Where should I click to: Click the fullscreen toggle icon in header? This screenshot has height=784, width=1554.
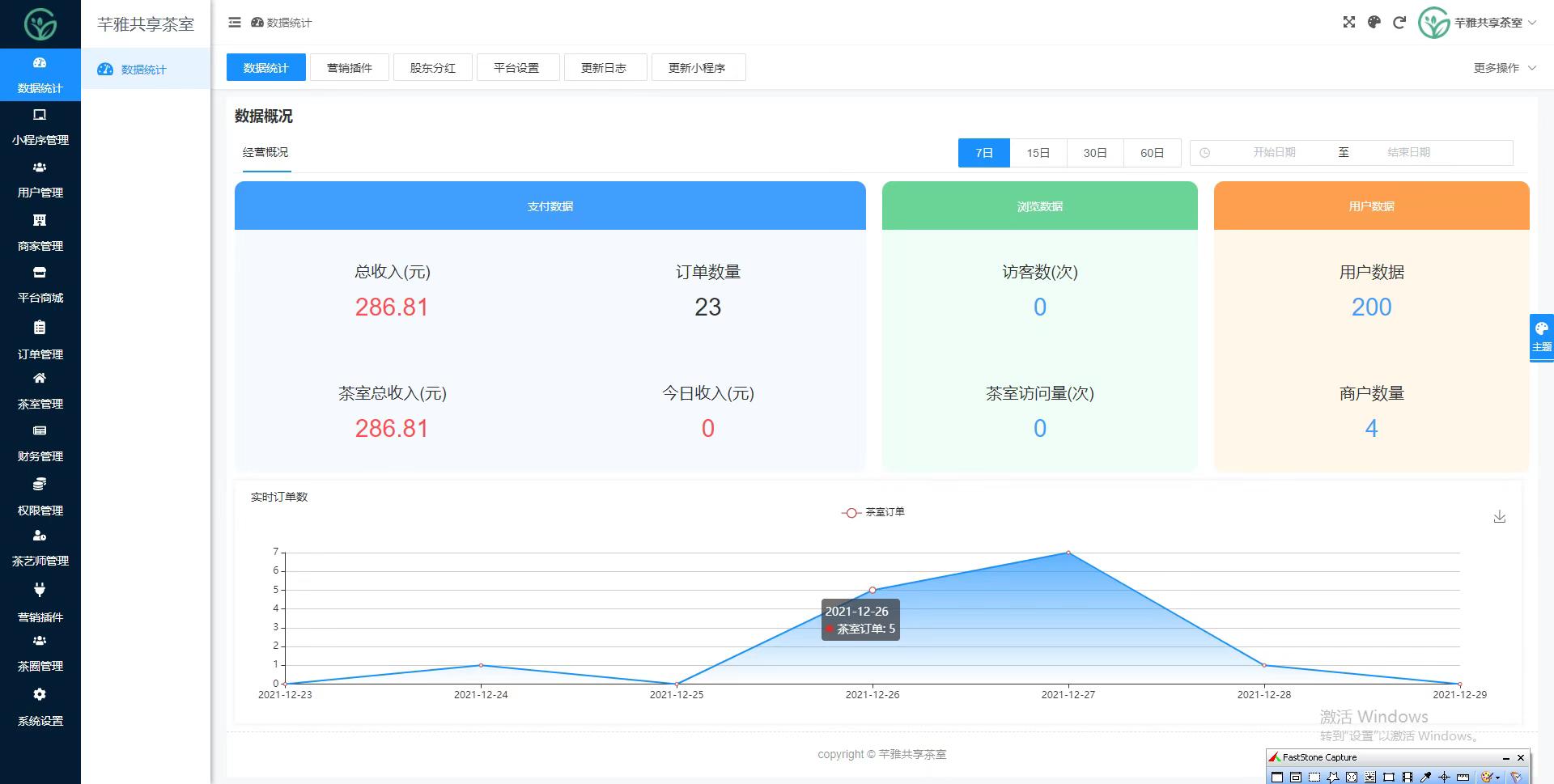(1348, 23)
